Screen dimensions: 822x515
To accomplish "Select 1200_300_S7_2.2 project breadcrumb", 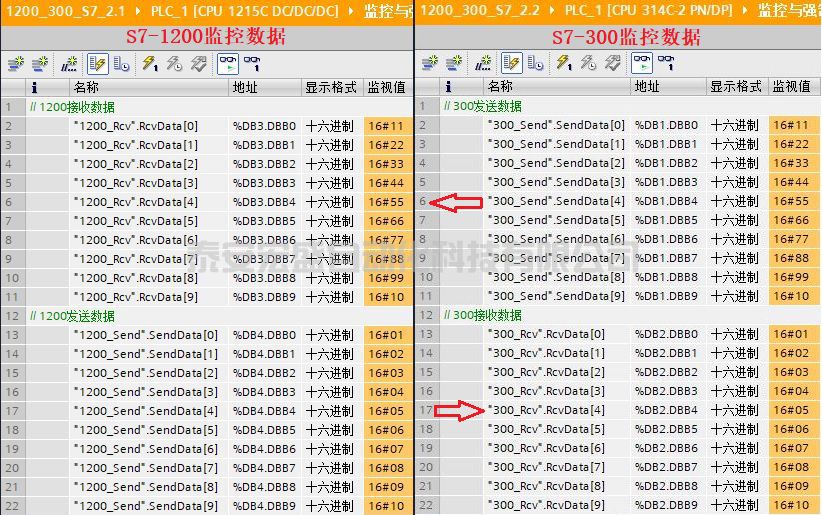I will point(475,10).
